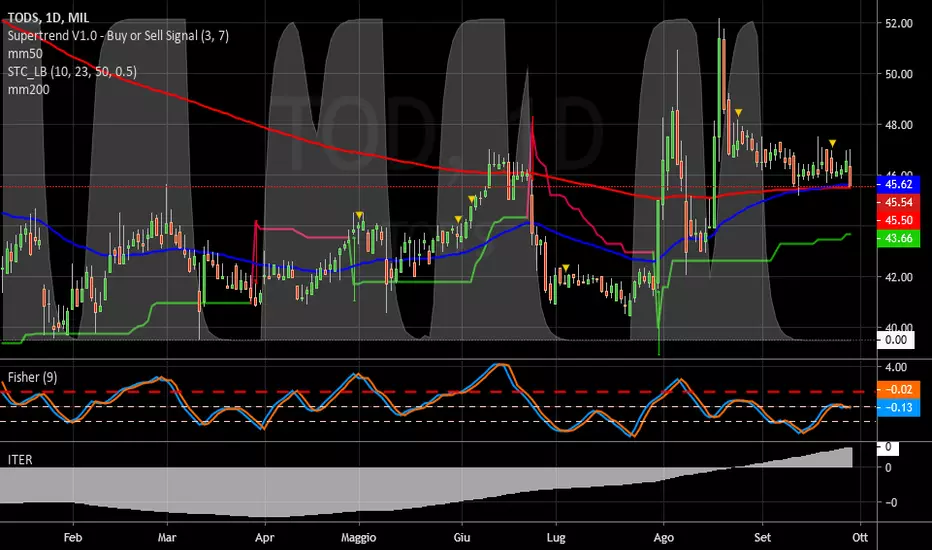This screenshot has width=932, height=550.
Task: Click the 4.00 Fisher axis label
Action: (x=896, y=367)
